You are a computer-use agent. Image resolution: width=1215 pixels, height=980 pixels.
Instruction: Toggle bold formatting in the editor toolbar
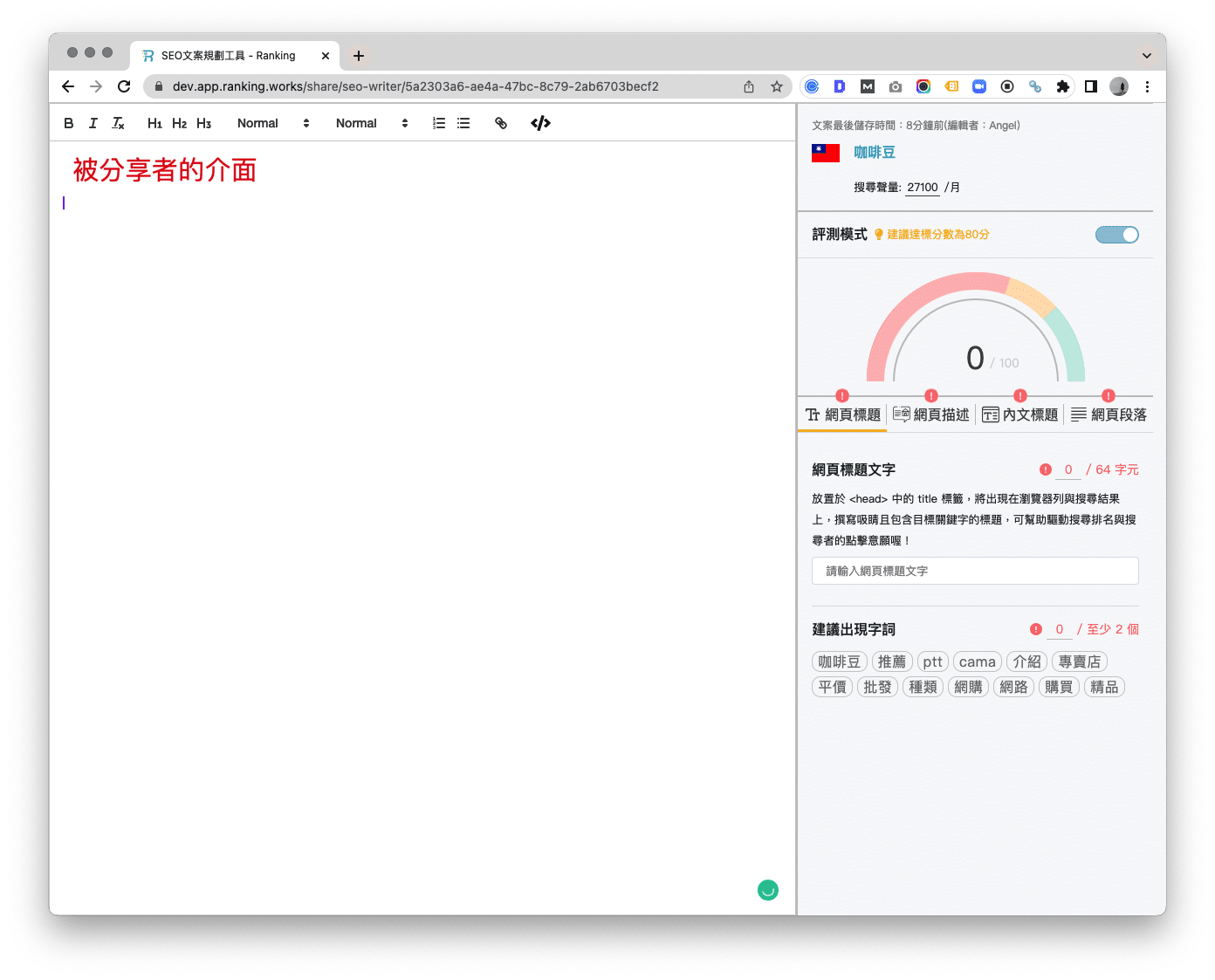pos(69,123)
